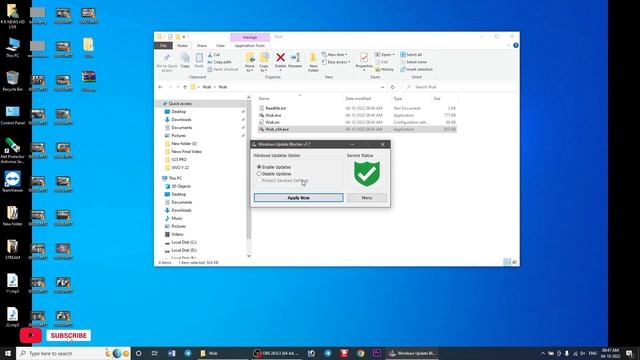The image size is (640, 360).
Task: Open the Open dropdown in ribbon
Action: (384, 55)
